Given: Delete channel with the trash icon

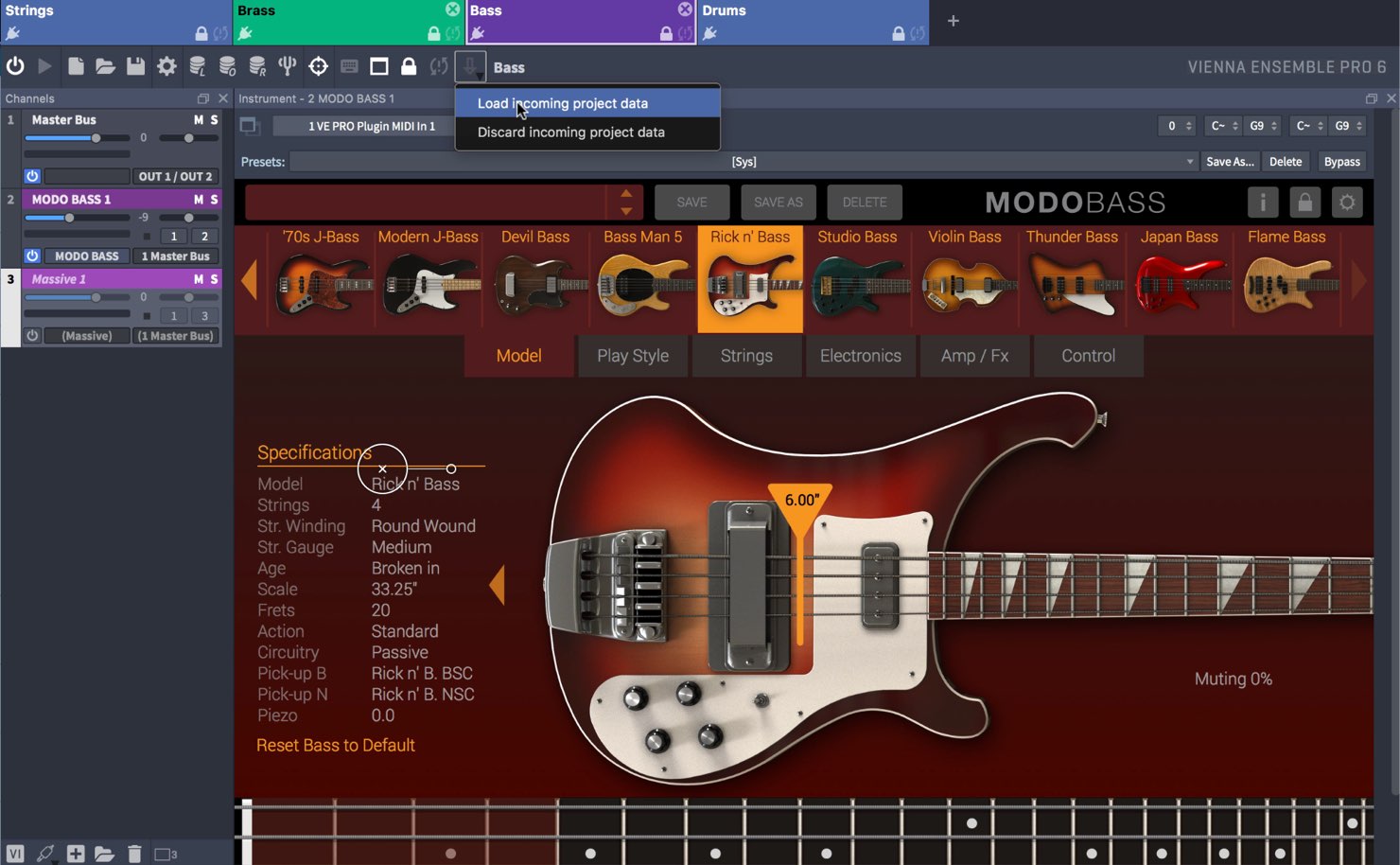Looking at the screenshot, I should tap(134, 854).
